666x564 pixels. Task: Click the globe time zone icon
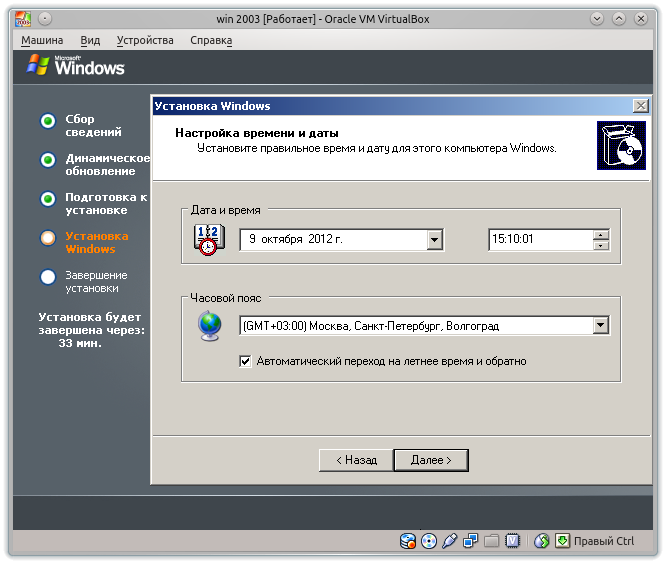pos(209,326)
